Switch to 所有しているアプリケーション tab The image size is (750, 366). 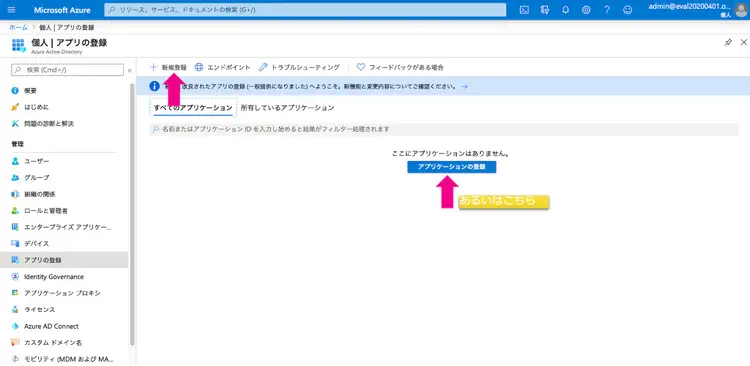tap(287, 108)
